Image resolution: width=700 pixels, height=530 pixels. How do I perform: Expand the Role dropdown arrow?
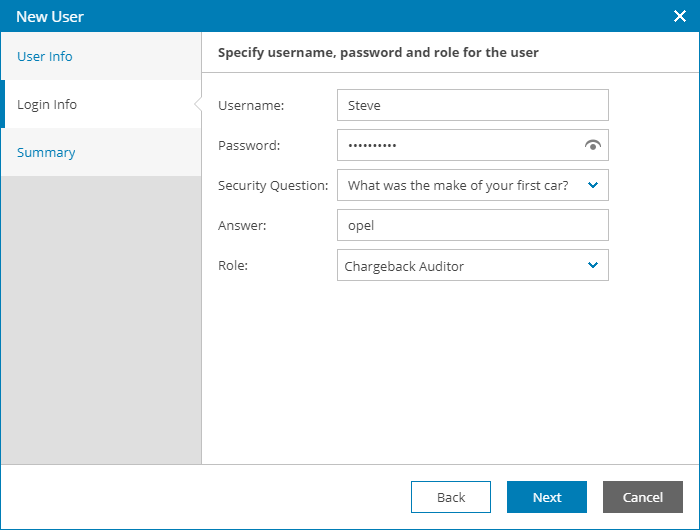click(x=593, y=265)
